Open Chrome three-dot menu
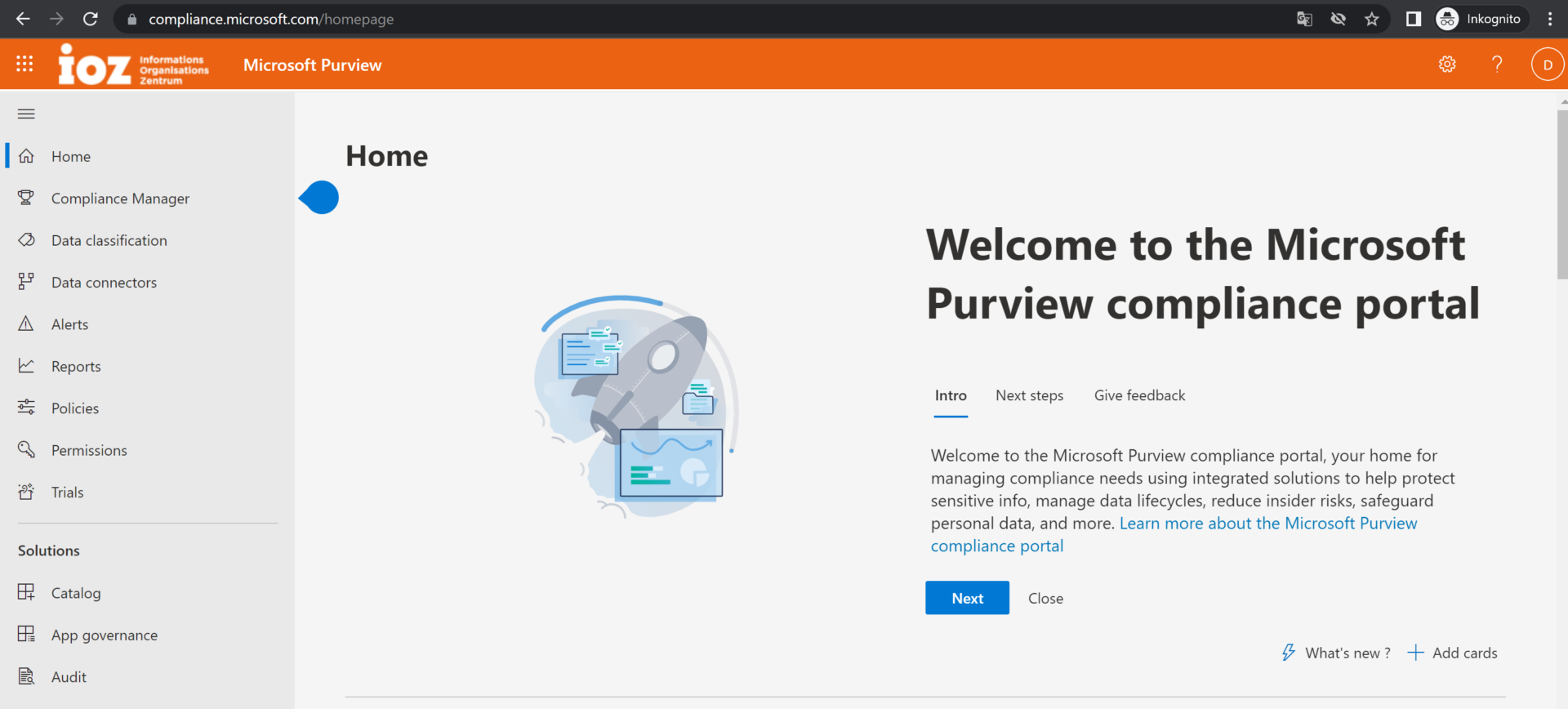Viewport: 1568px width, 709px height. pyautogui.click(x=1550, y=19)
